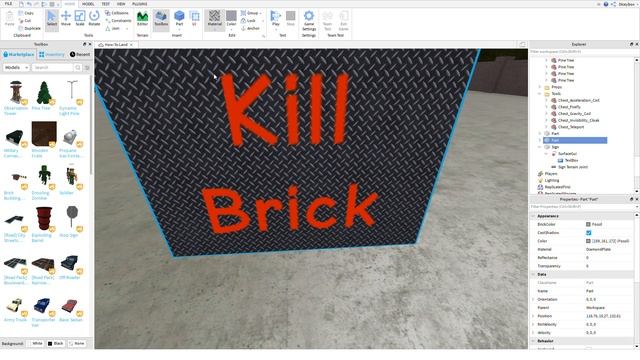
Task: Switch to the PLUGINS ribbon tab
Action: 140,4
